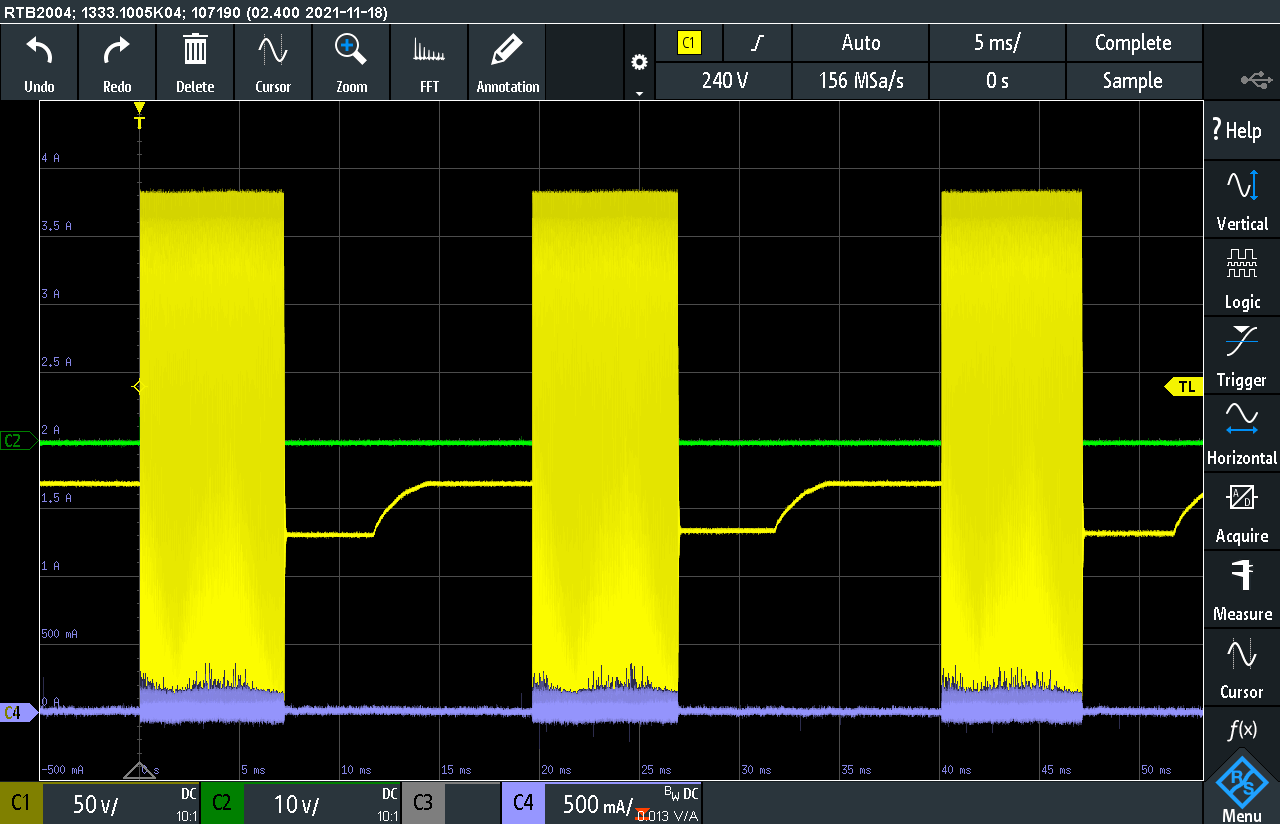Open the settings gear menu
This screenshot has height=824, width=1280.
point(639,63)
